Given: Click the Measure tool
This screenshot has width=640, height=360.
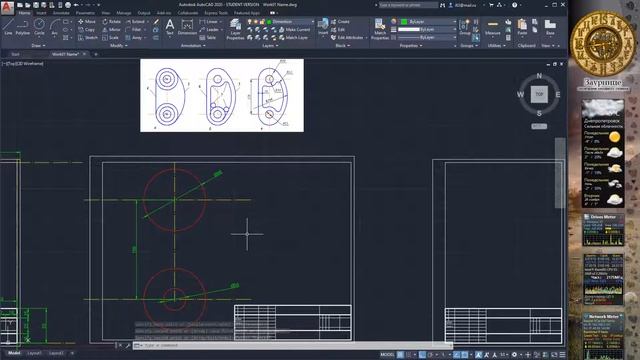Looking at the screenshot, I should click(493, 27).
